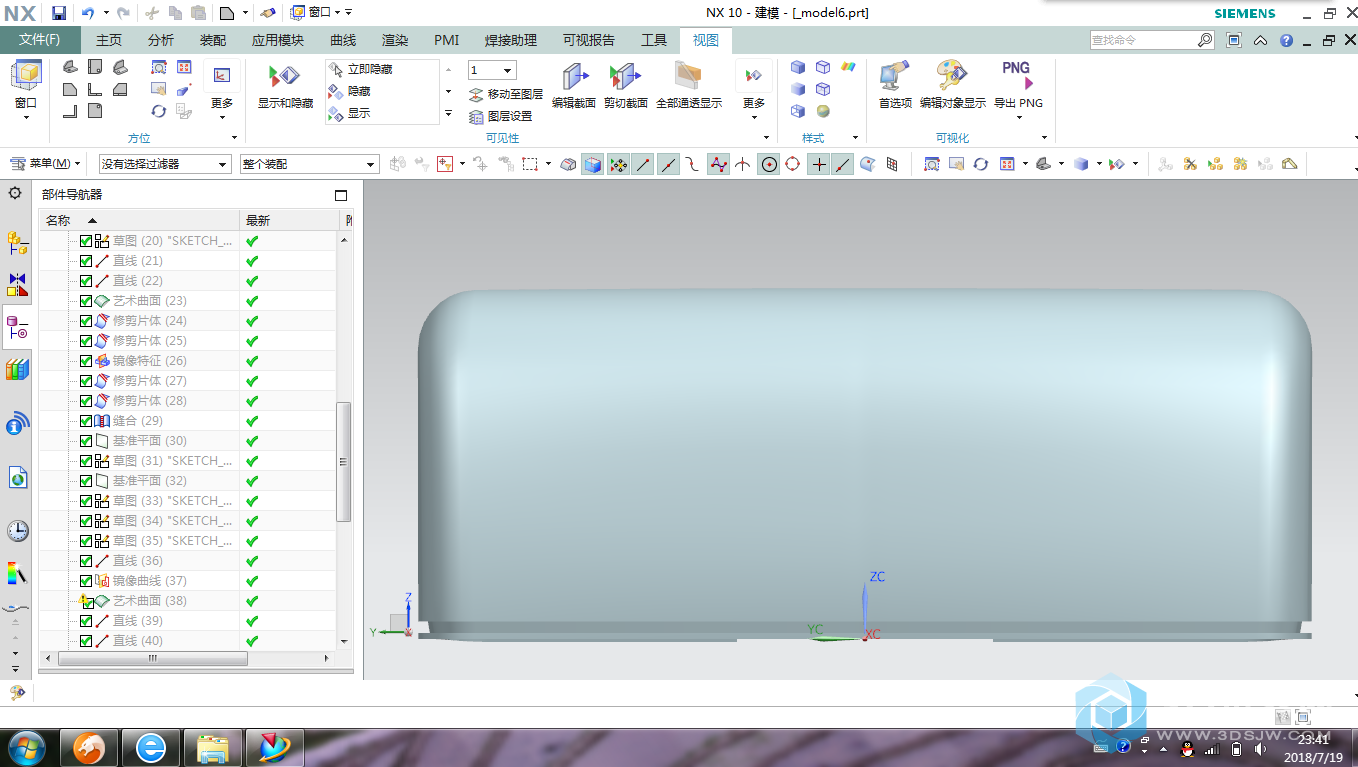Switch to the 渲染 tab
The image size is (1358, 767).
[395, 40]
